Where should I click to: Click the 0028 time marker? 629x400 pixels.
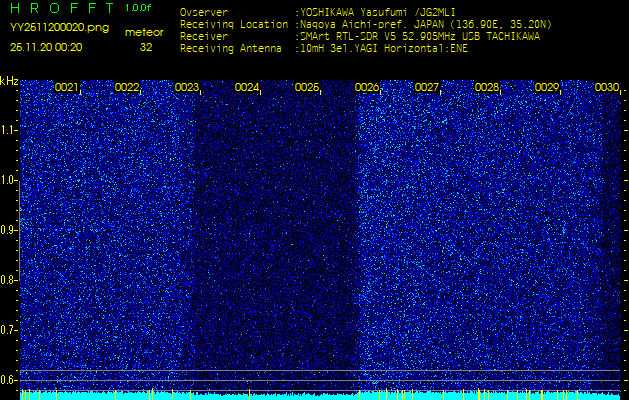tap(487, 87)
